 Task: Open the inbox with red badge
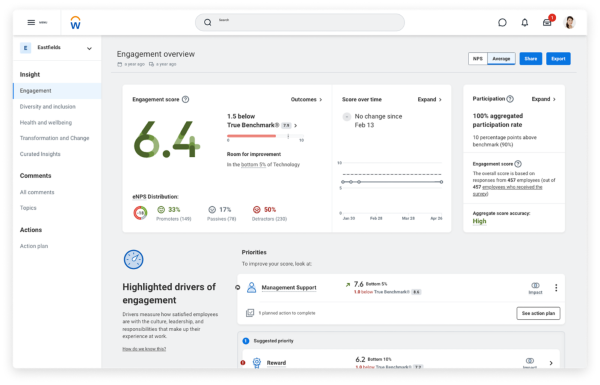[547, 23]
